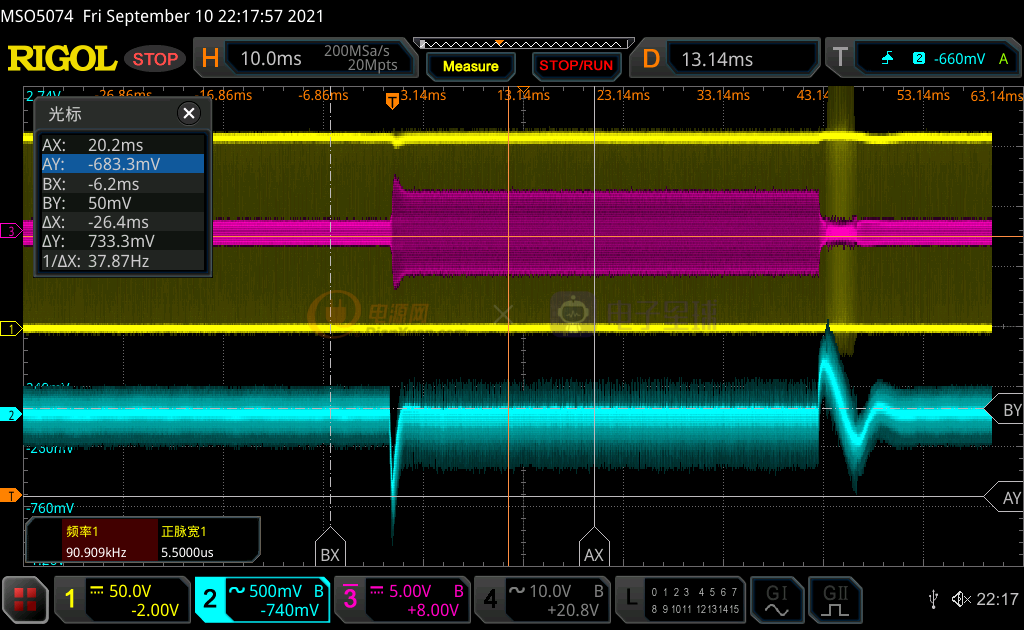Click the orange trigger level marker T
This screenshot has width=1024, height=630.
[x=11, y=496]
